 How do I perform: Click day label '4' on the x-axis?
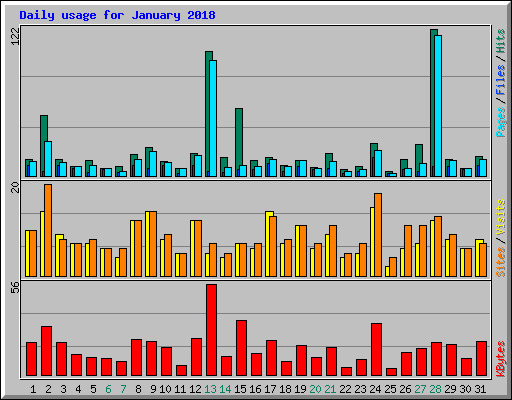(78, 389)
